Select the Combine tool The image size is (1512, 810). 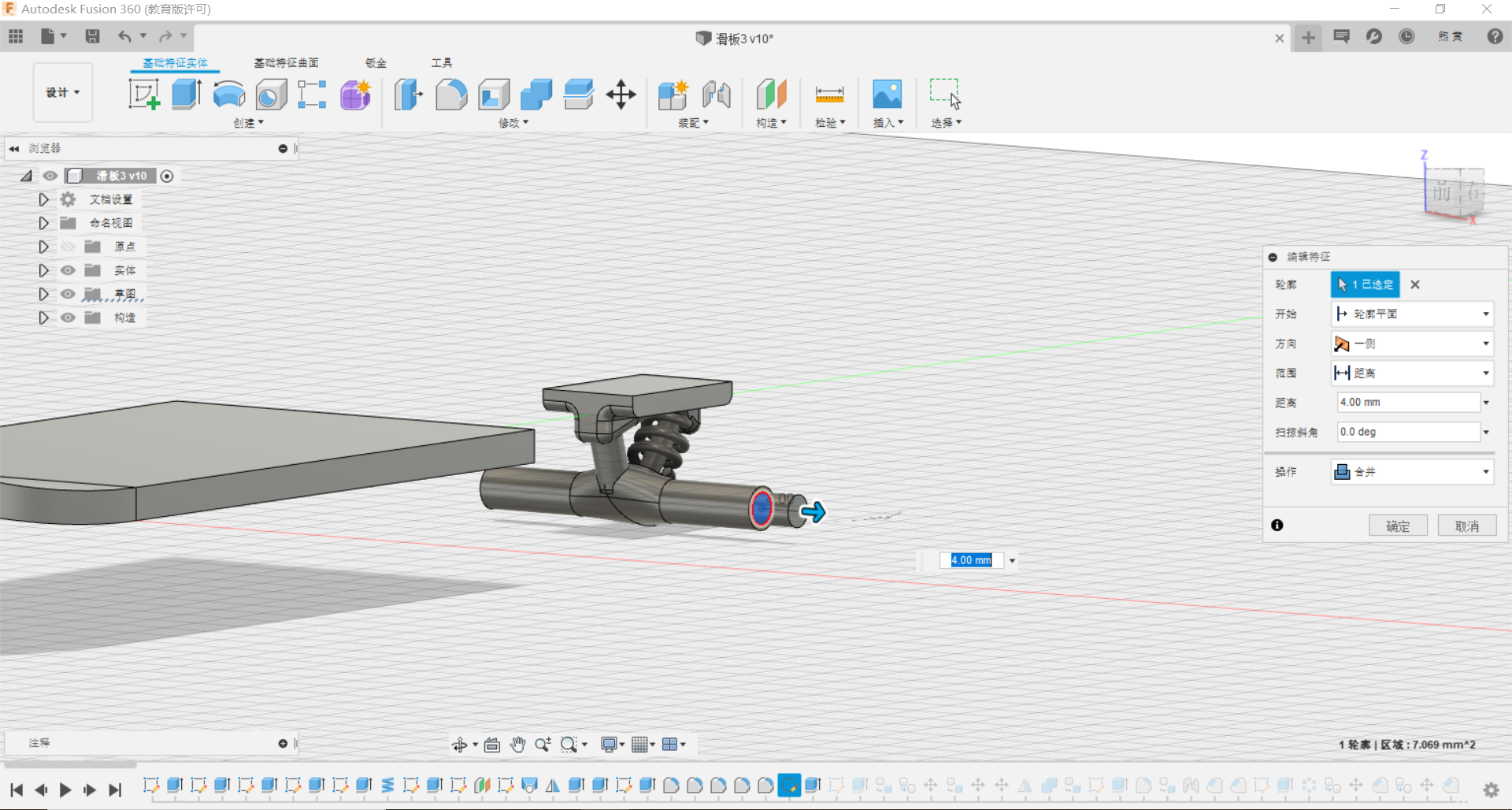tap(536, 95)
